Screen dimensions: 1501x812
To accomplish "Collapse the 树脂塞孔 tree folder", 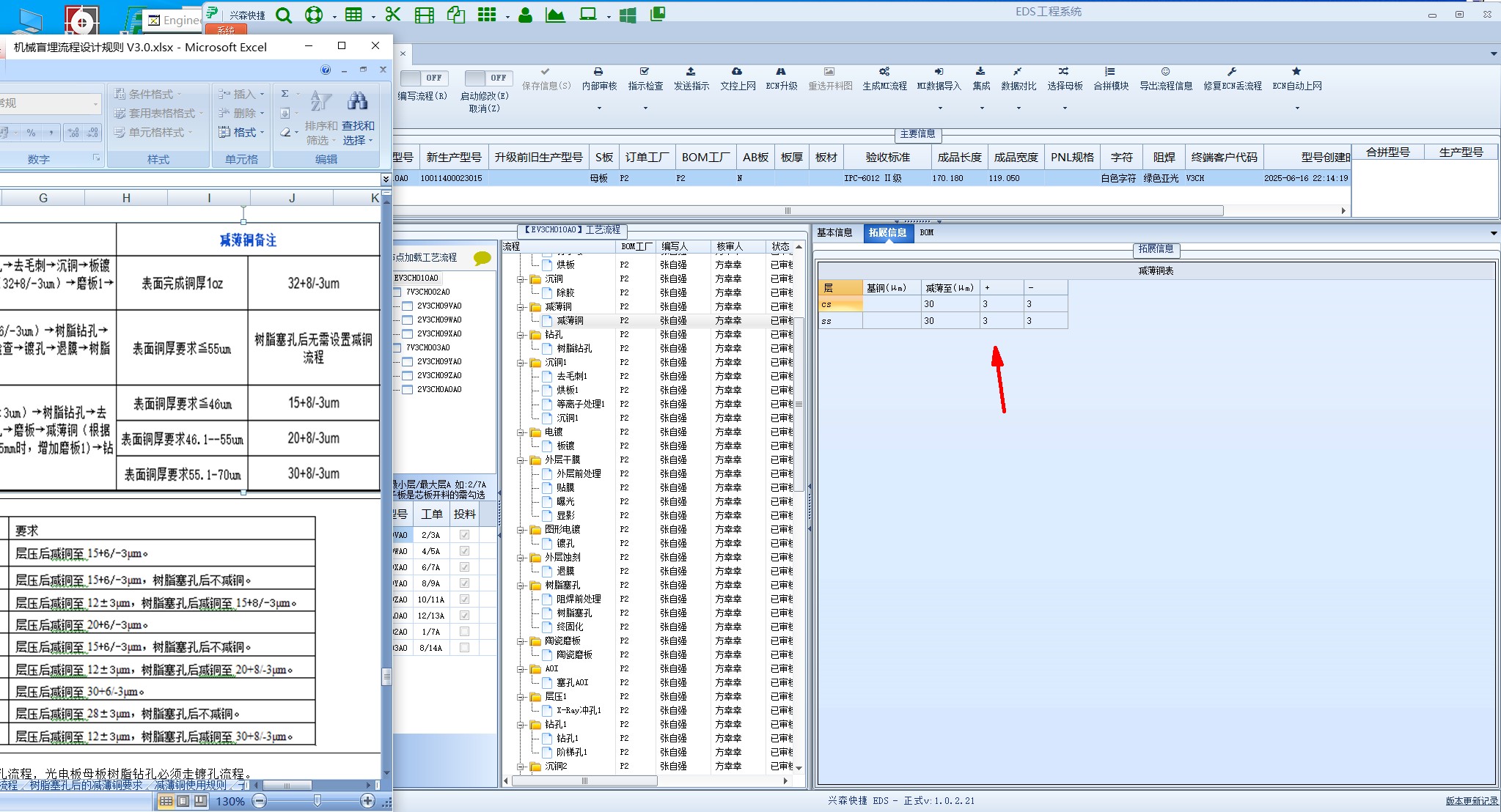I will [521, 586].
